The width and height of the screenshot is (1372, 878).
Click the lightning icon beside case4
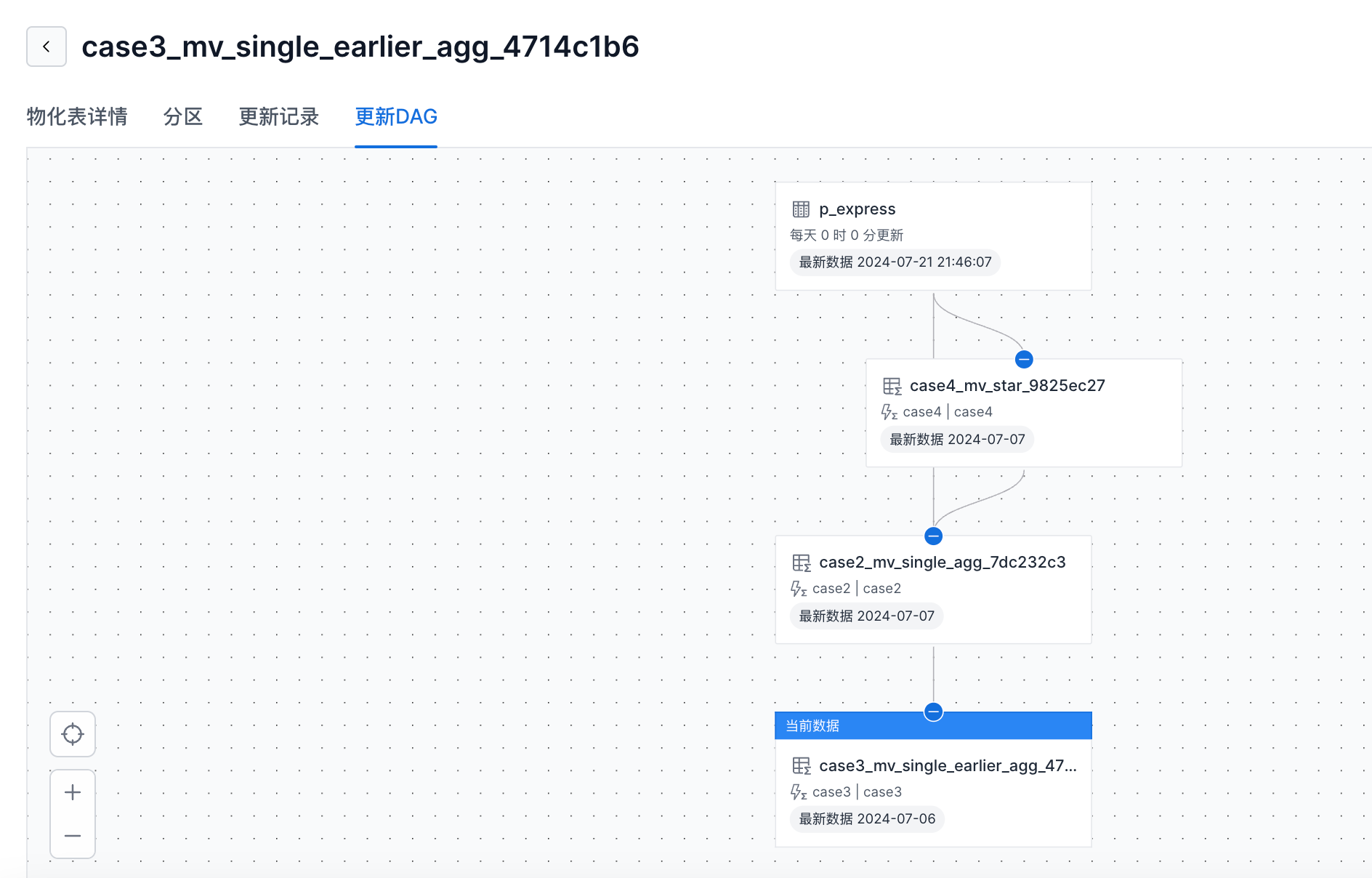pyautogui.click(x=889, y=412)
